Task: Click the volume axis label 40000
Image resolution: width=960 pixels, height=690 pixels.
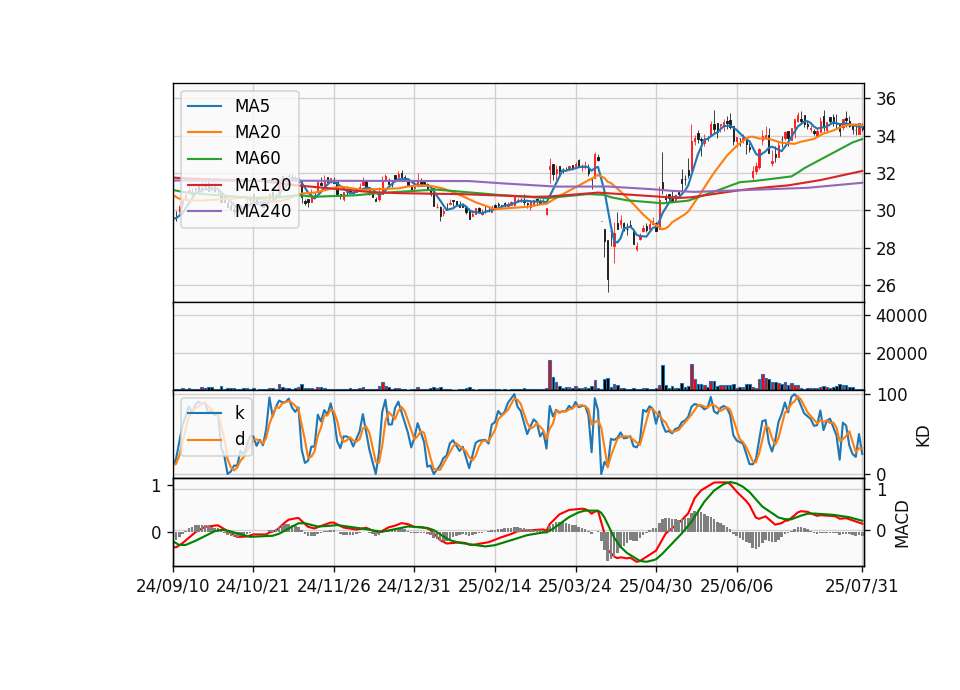Action: click(x=902, y=317)
